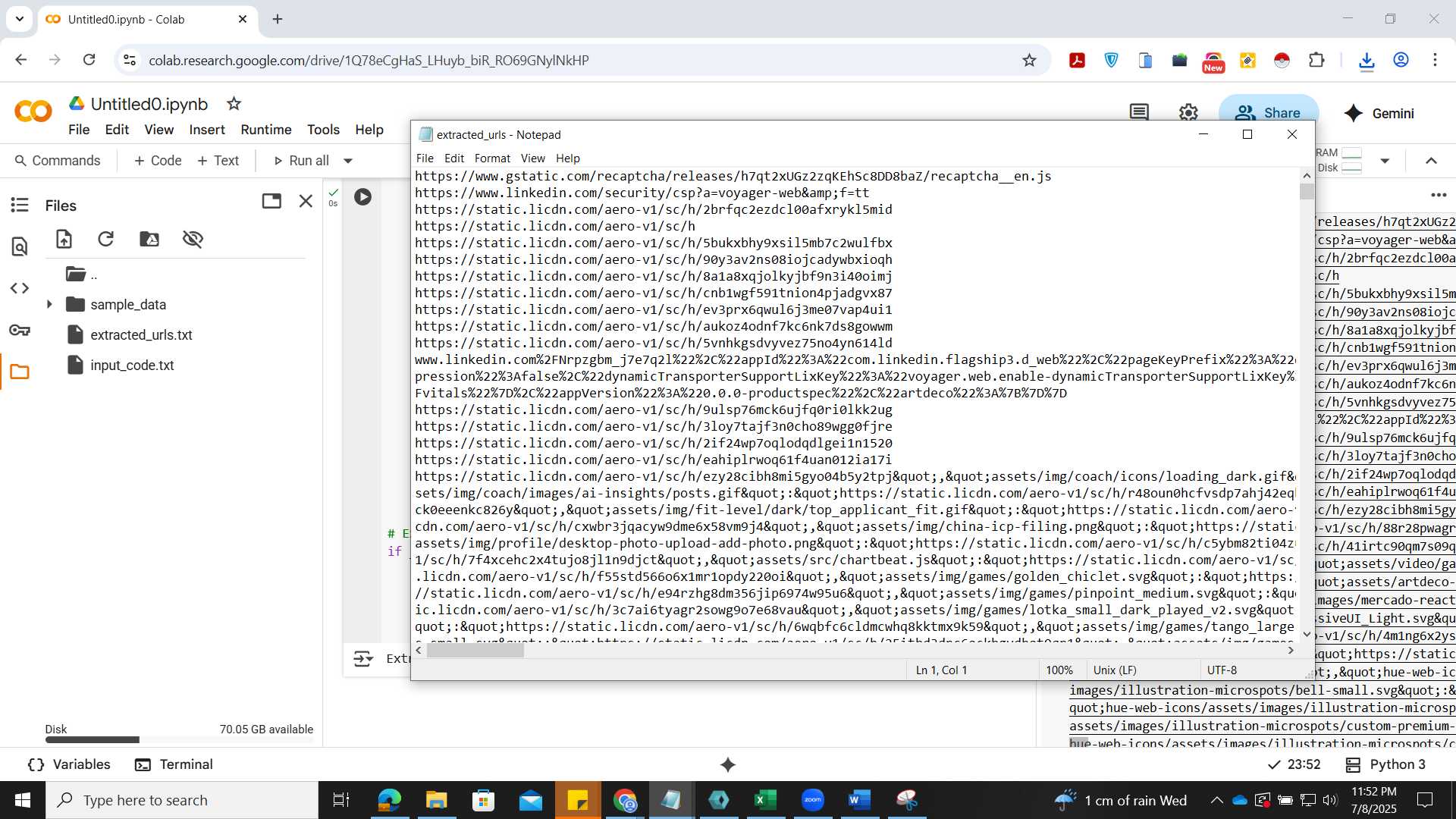Open Colab Tools menu
This screenshot has width=1456, height=819.
323,130
